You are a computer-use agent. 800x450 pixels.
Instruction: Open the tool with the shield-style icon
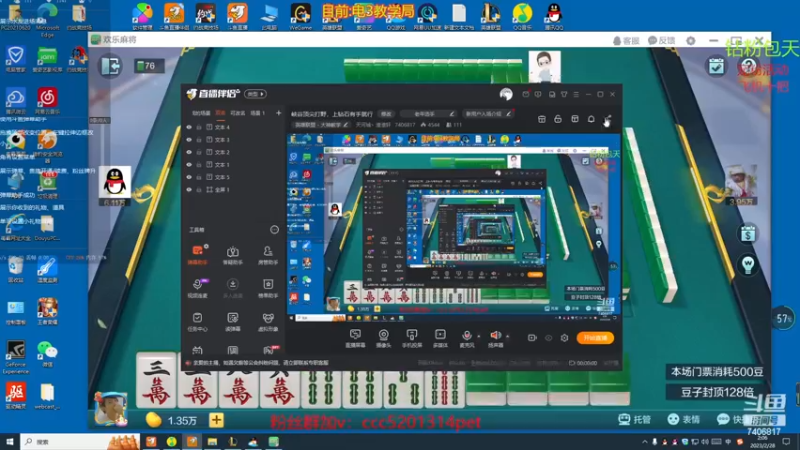click(233, 254)
